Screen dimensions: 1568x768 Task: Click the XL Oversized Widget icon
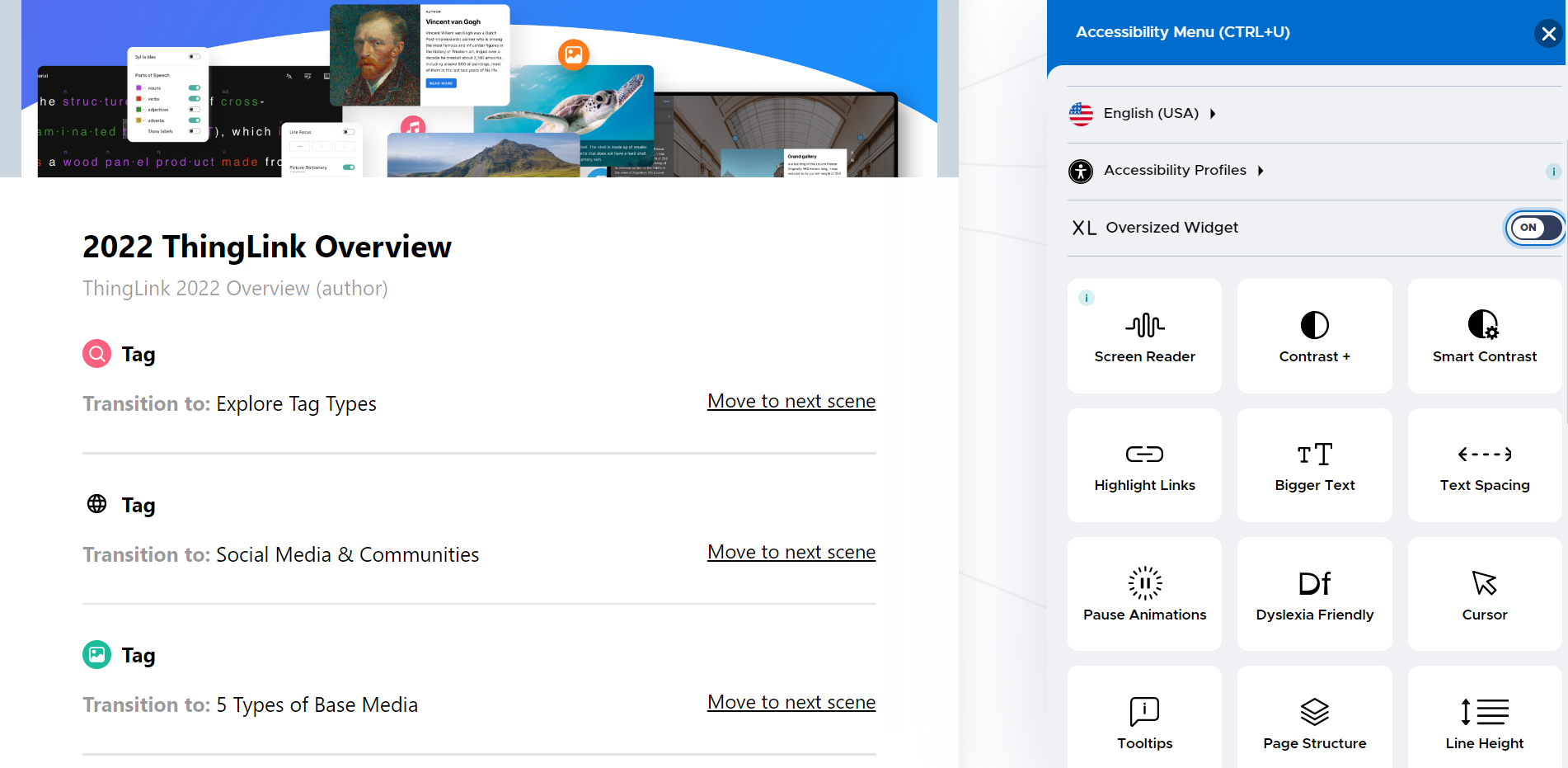tap(1084, 229)
